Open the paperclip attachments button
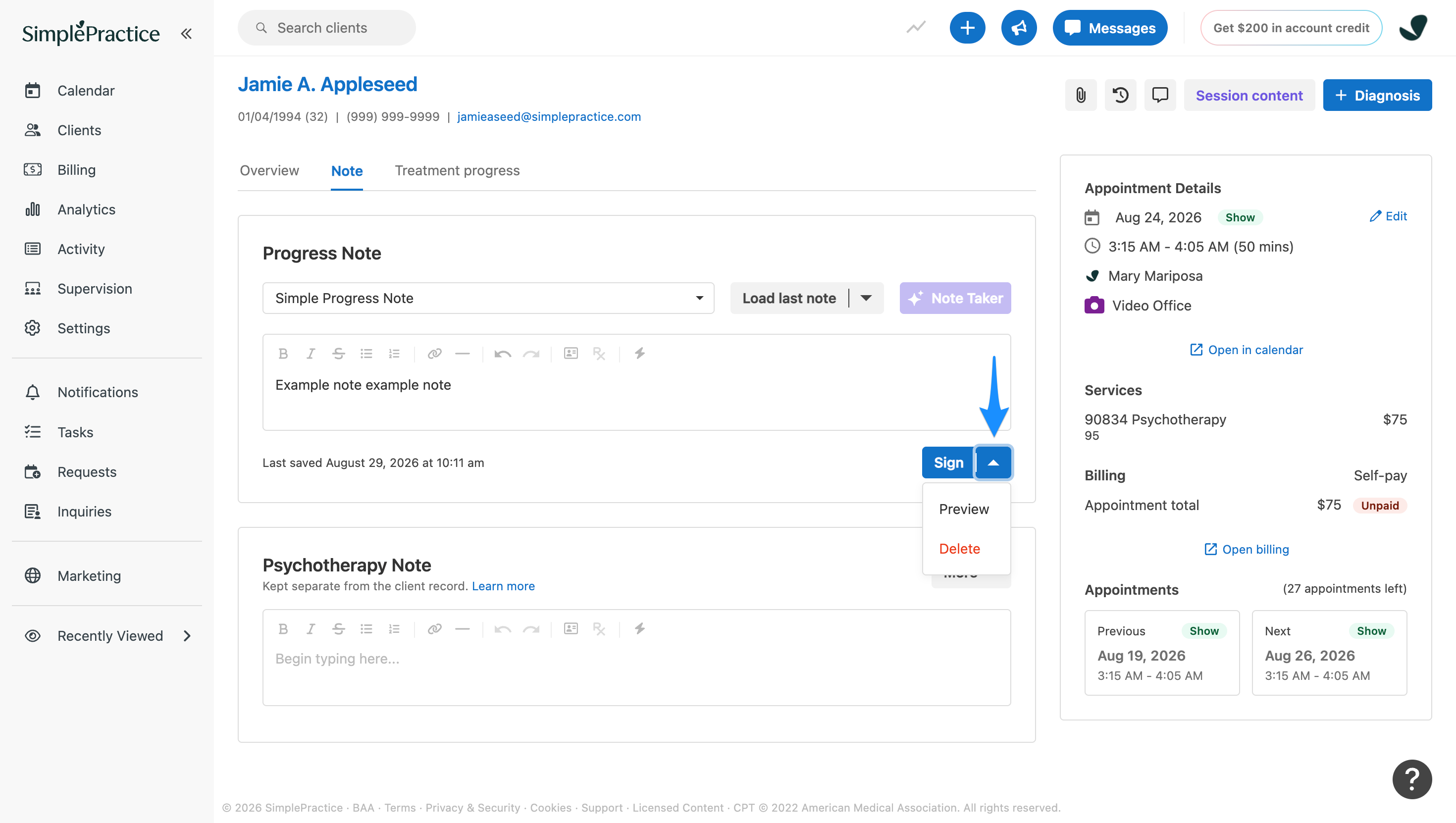The width and height of the screenshot is (1456, 823). [1081, 95]
